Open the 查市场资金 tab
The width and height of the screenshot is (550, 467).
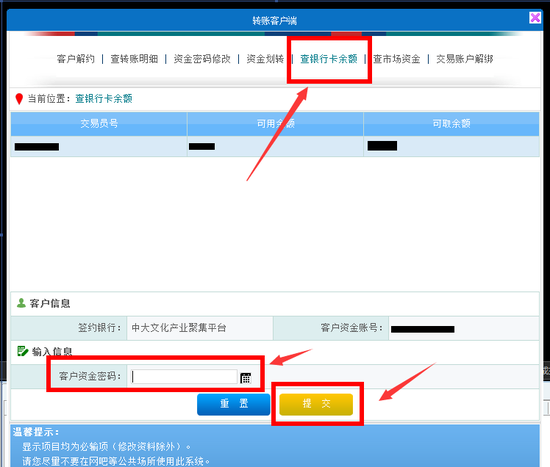tap(397, 59)
